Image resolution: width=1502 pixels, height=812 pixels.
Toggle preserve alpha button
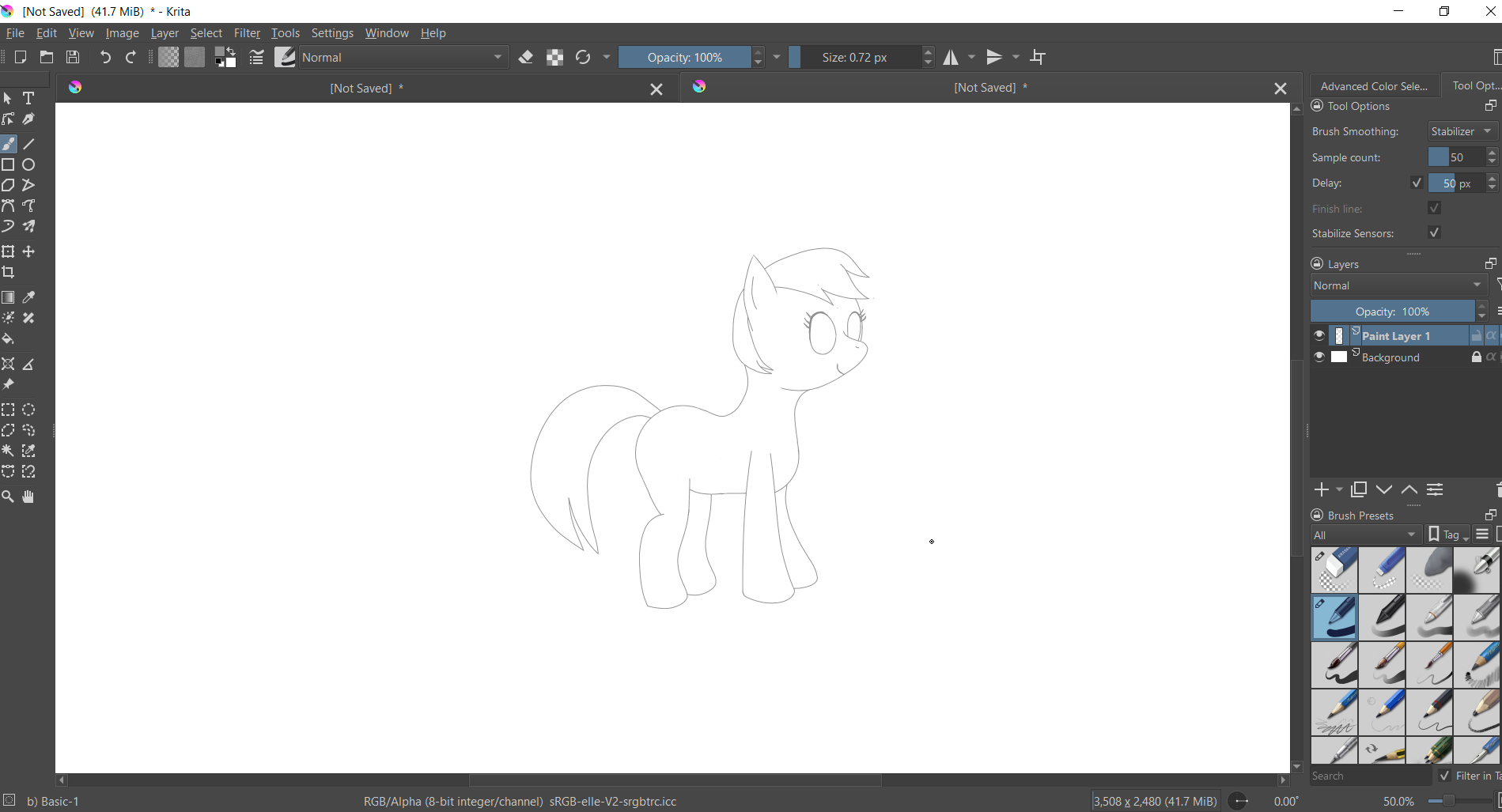click(x=554, y=57)
